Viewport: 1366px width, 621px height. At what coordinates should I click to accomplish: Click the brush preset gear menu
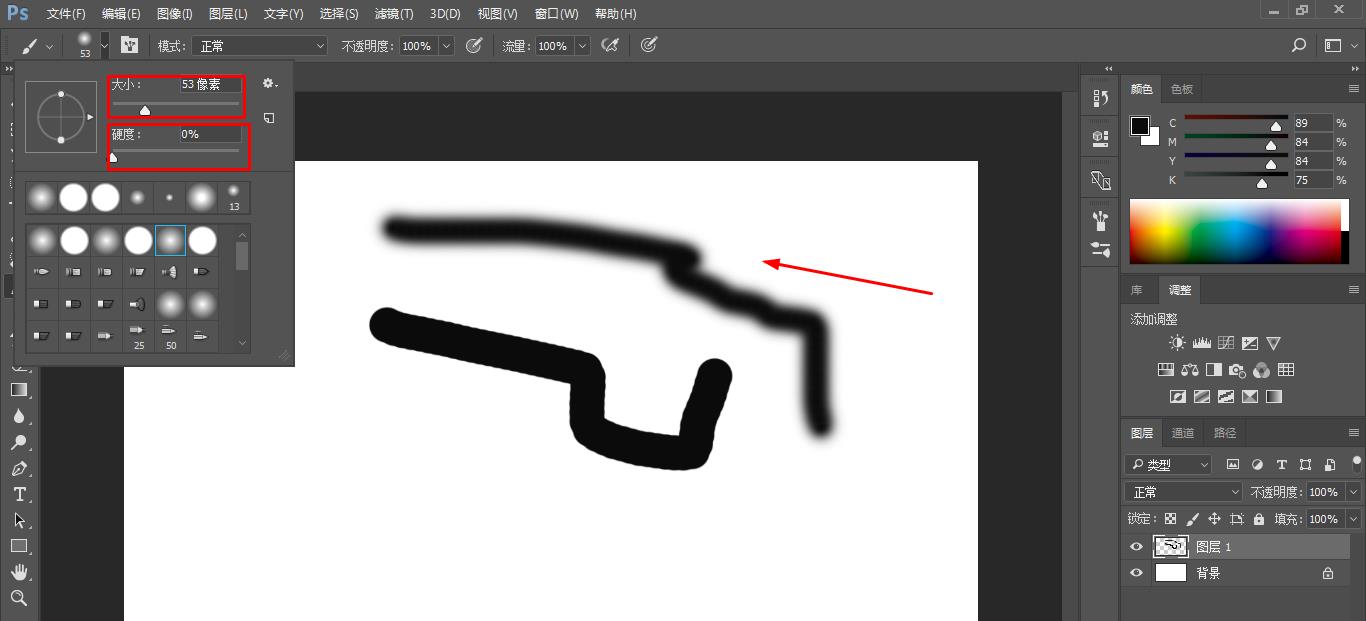tap(269, 84)
